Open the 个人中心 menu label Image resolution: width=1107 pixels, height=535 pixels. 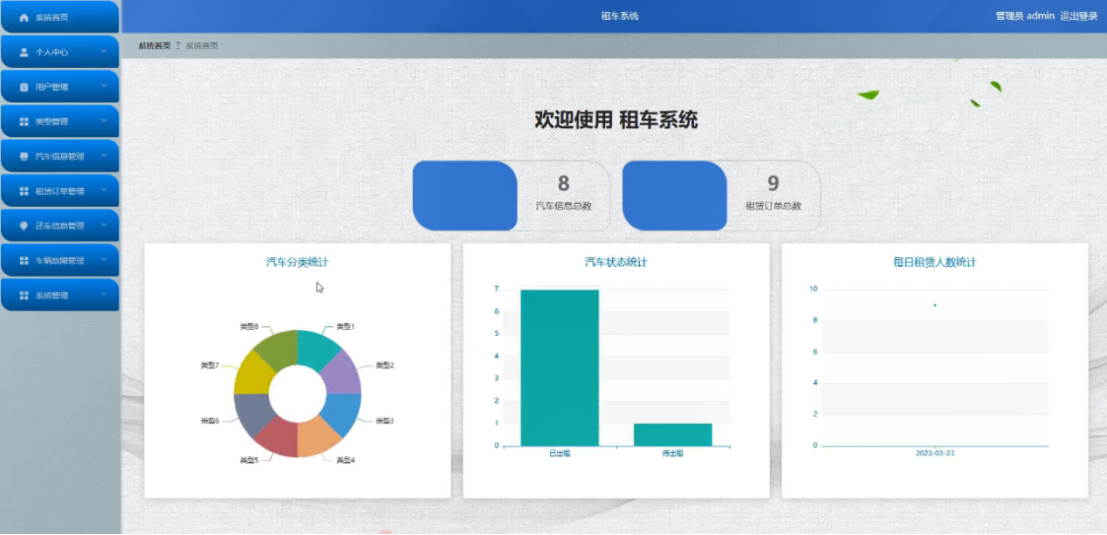click(x=52, y=52)
